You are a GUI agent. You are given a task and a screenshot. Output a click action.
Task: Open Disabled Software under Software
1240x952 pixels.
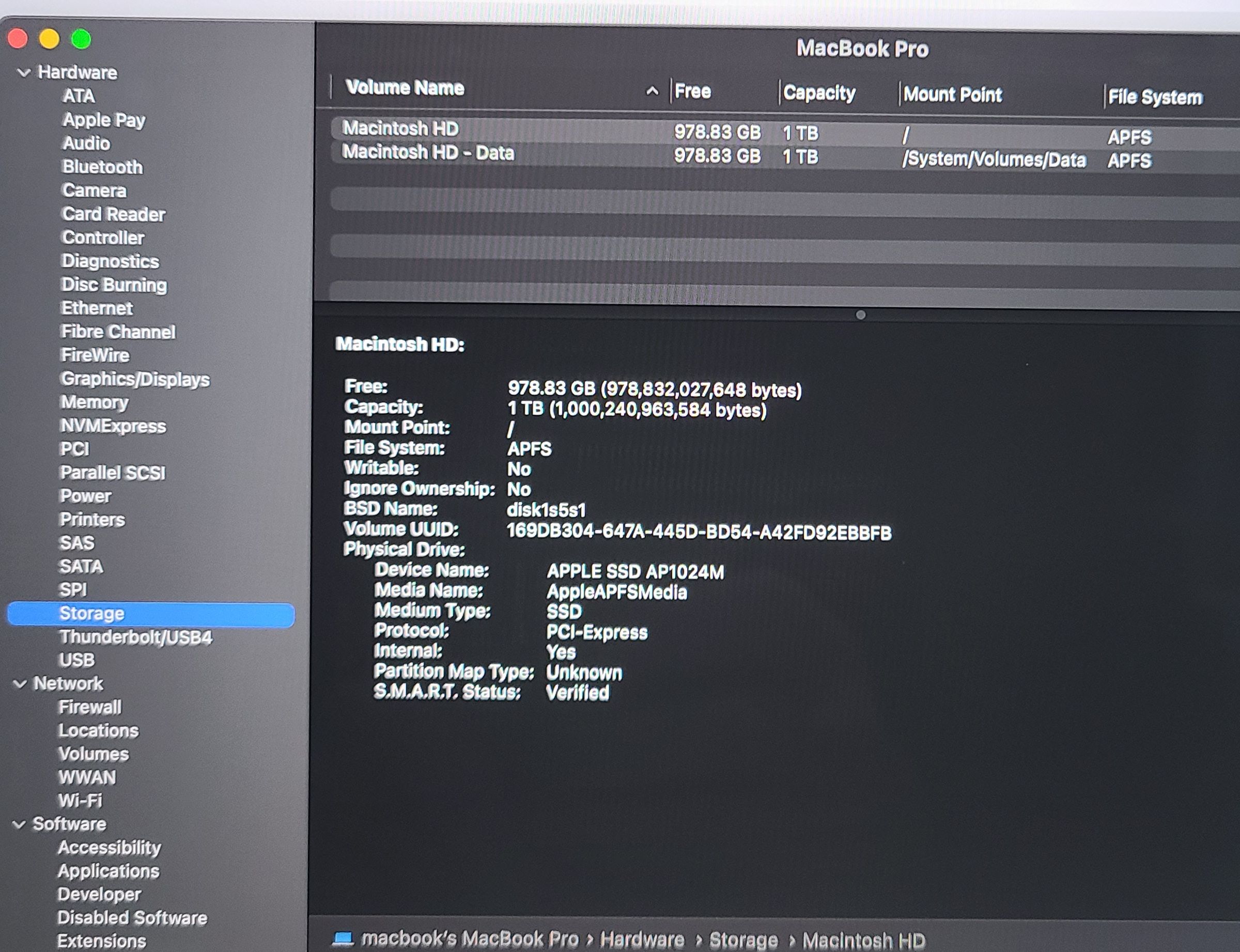point(132,917)
